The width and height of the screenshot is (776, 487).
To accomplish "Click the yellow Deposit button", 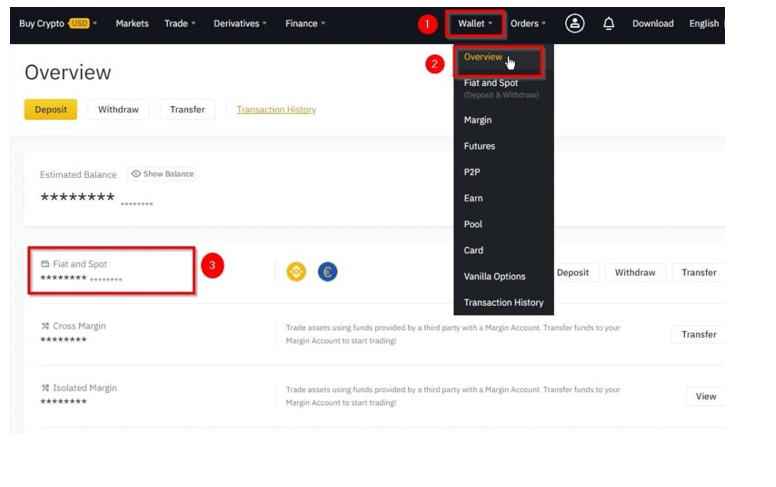I will (50, 109).
